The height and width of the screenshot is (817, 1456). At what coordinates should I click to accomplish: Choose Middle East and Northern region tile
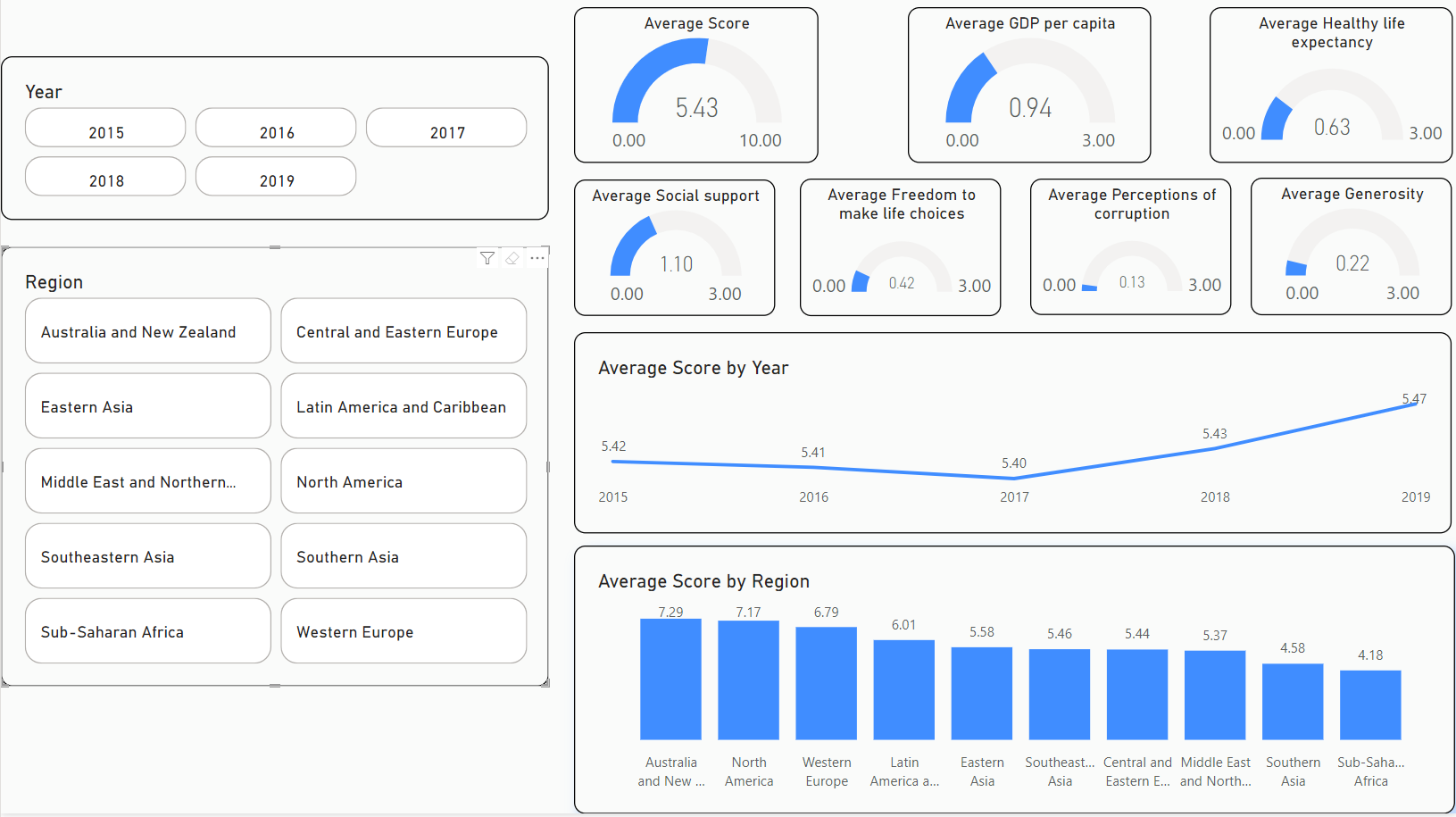click(x=148, y=480)
